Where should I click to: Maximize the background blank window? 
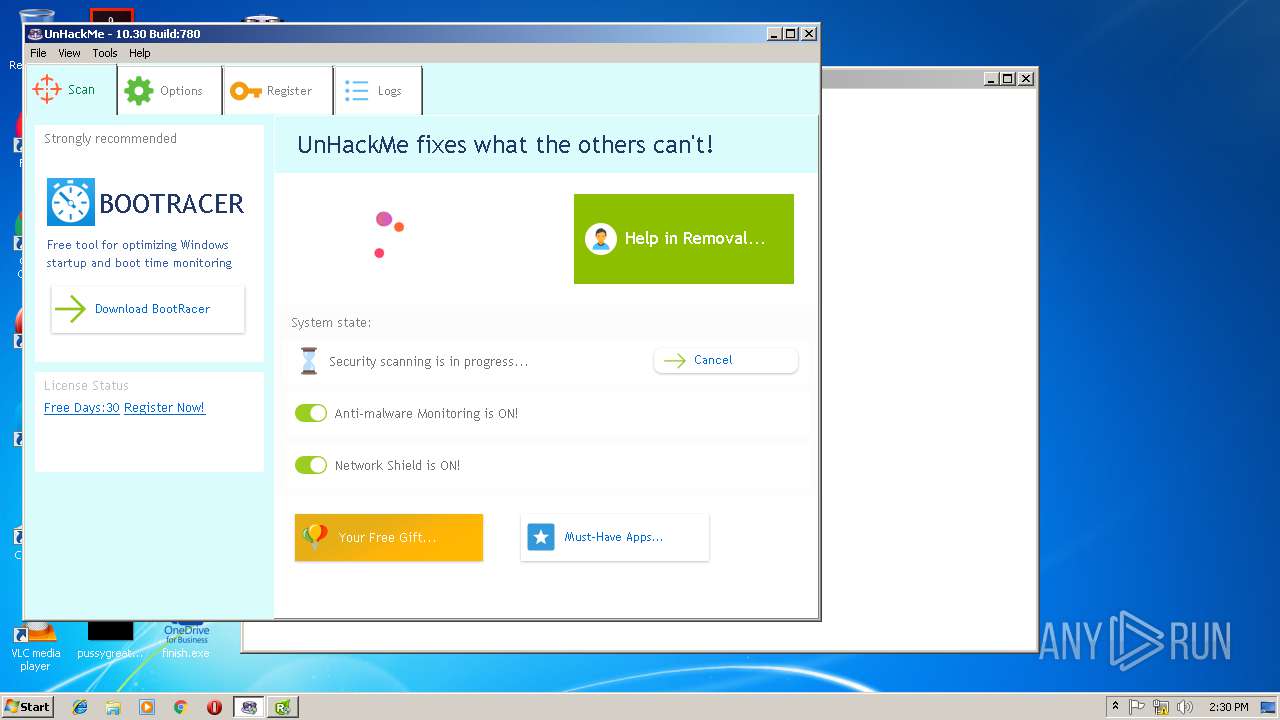(x=1008, y=79)
